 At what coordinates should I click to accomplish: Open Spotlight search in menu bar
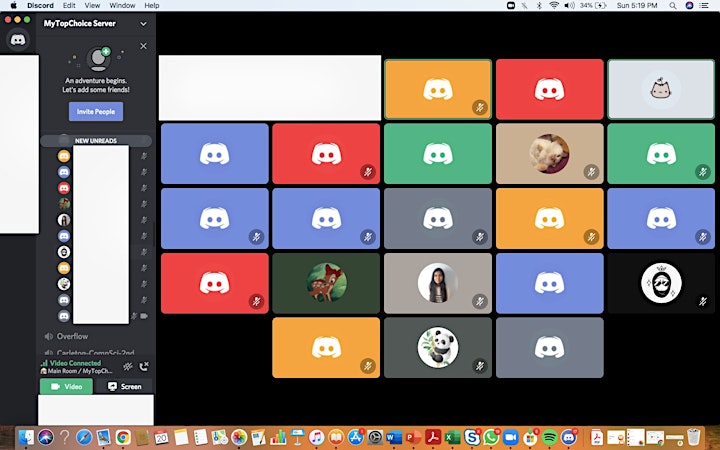(673, 6)
